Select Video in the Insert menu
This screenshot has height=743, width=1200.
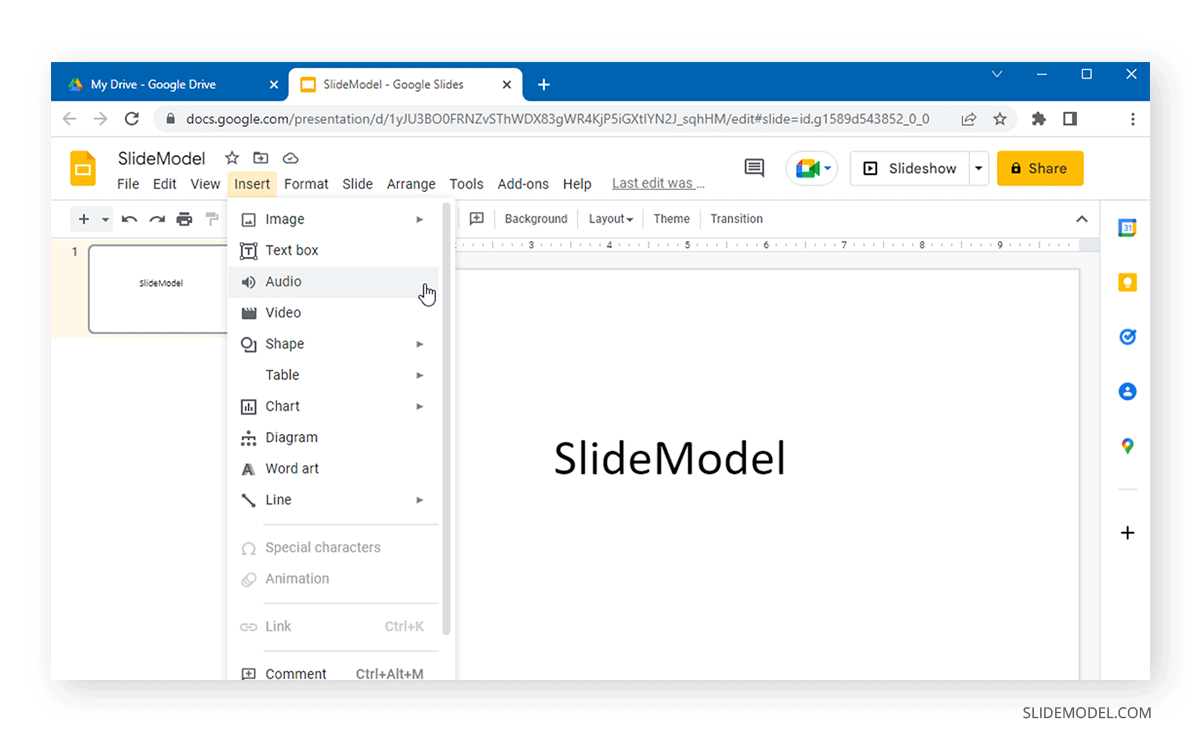point(334,313)
